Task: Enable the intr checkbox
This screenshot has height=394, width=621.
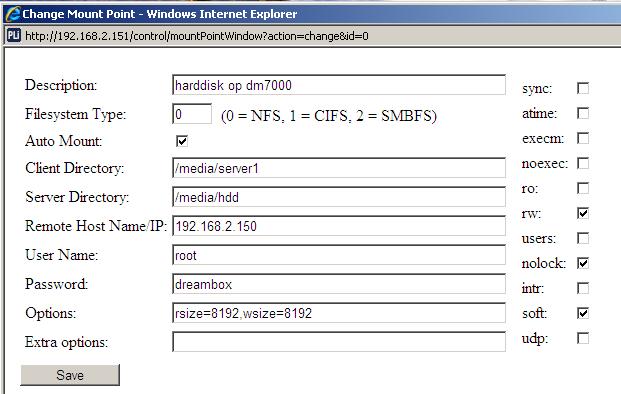Action: [583, 288]
